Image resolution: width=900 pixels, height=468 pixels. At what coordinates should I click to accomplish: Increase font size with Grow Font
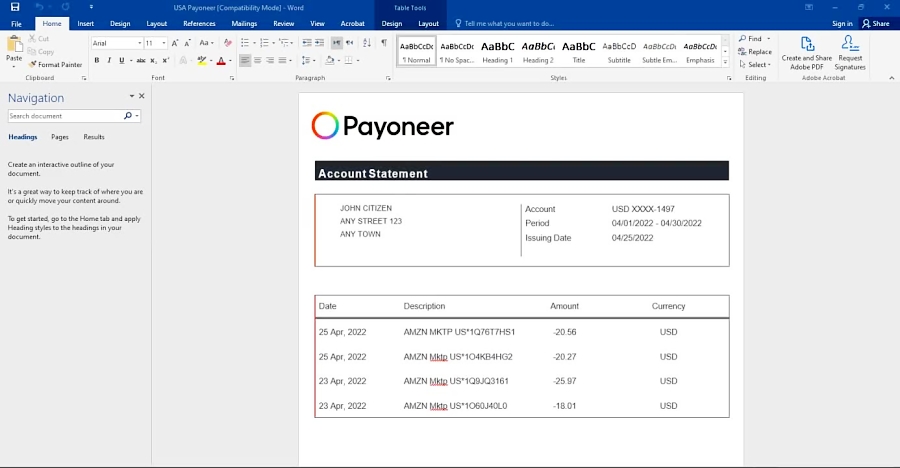175,43
